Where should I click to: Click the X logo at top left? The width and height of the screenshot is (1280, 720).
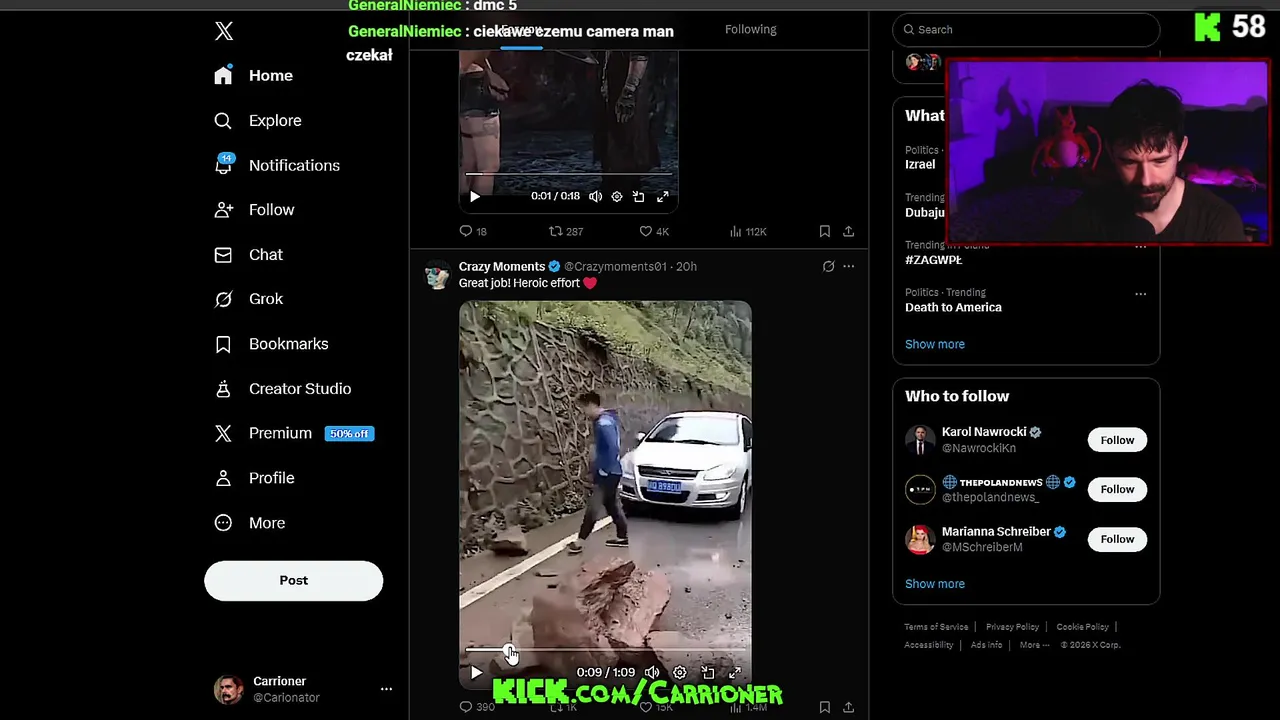coord(224,31)
